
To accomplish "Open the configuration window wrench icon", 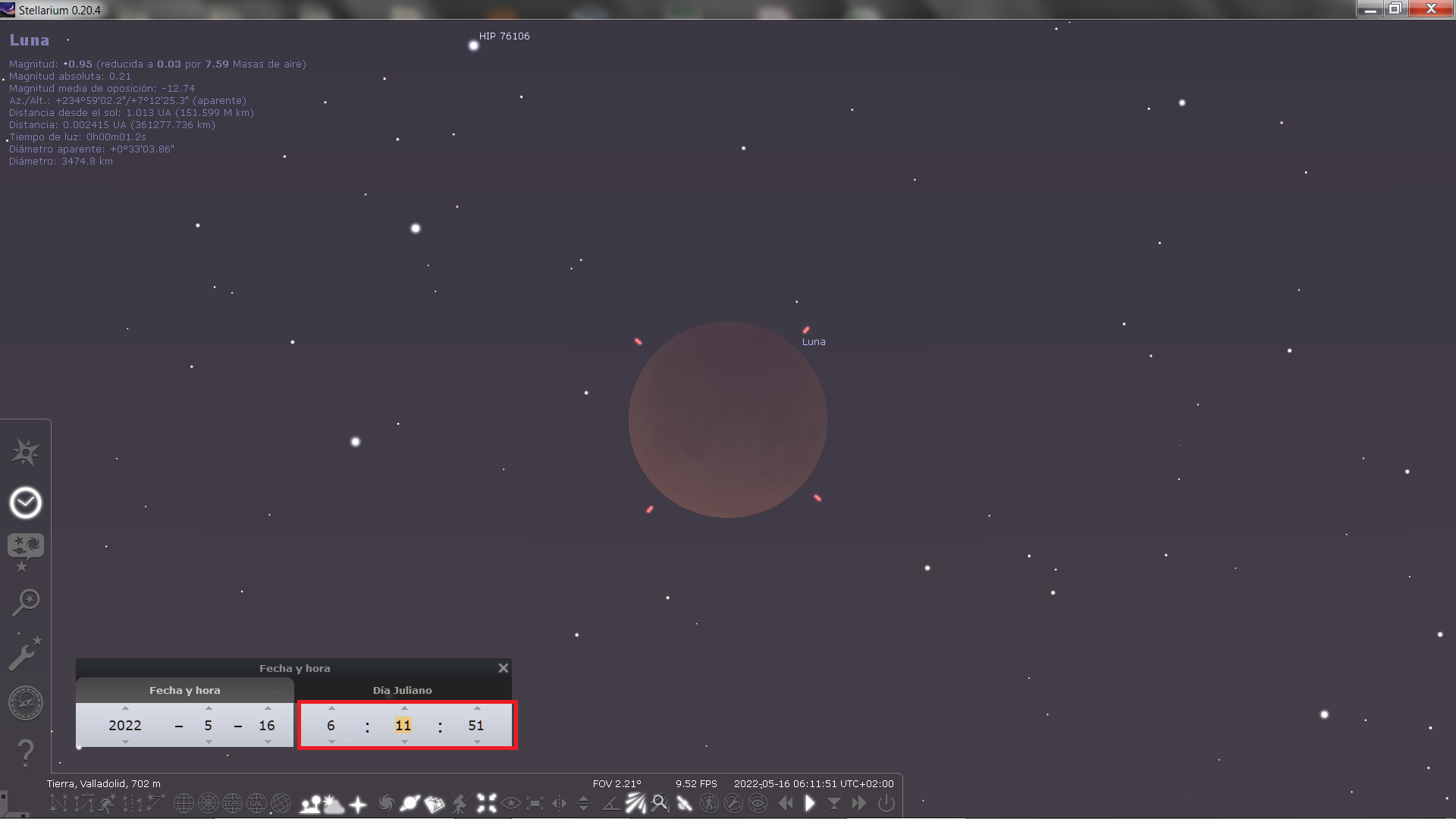I will 26,654.
